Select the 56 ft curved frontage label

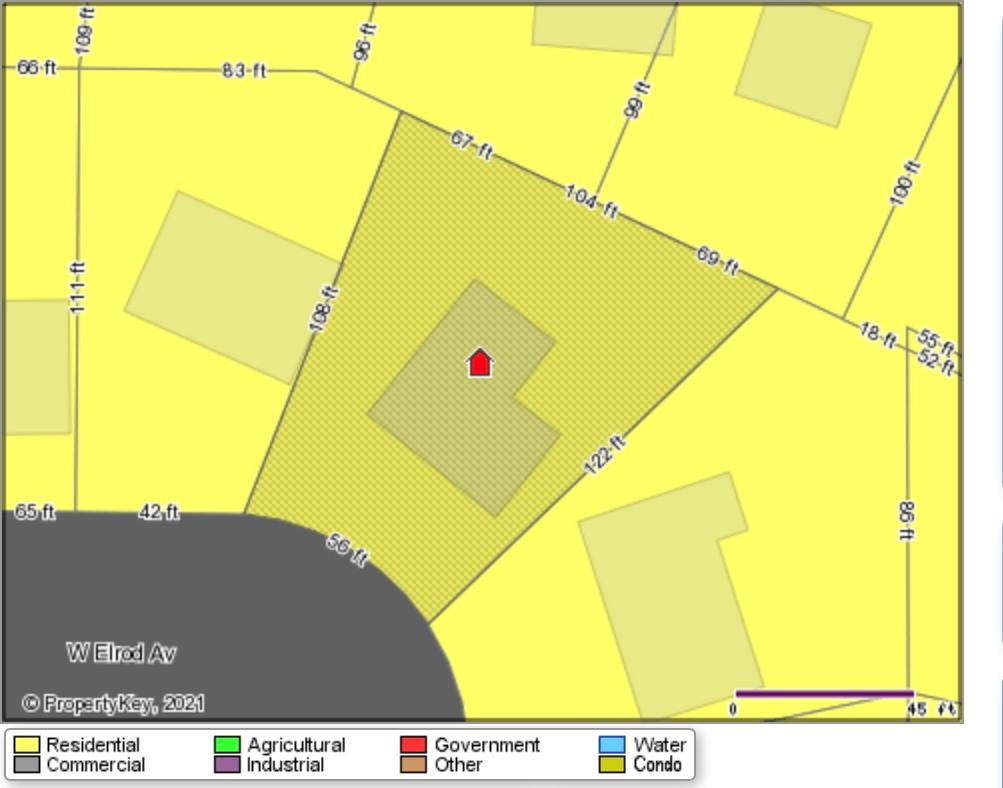coord(348,550)
